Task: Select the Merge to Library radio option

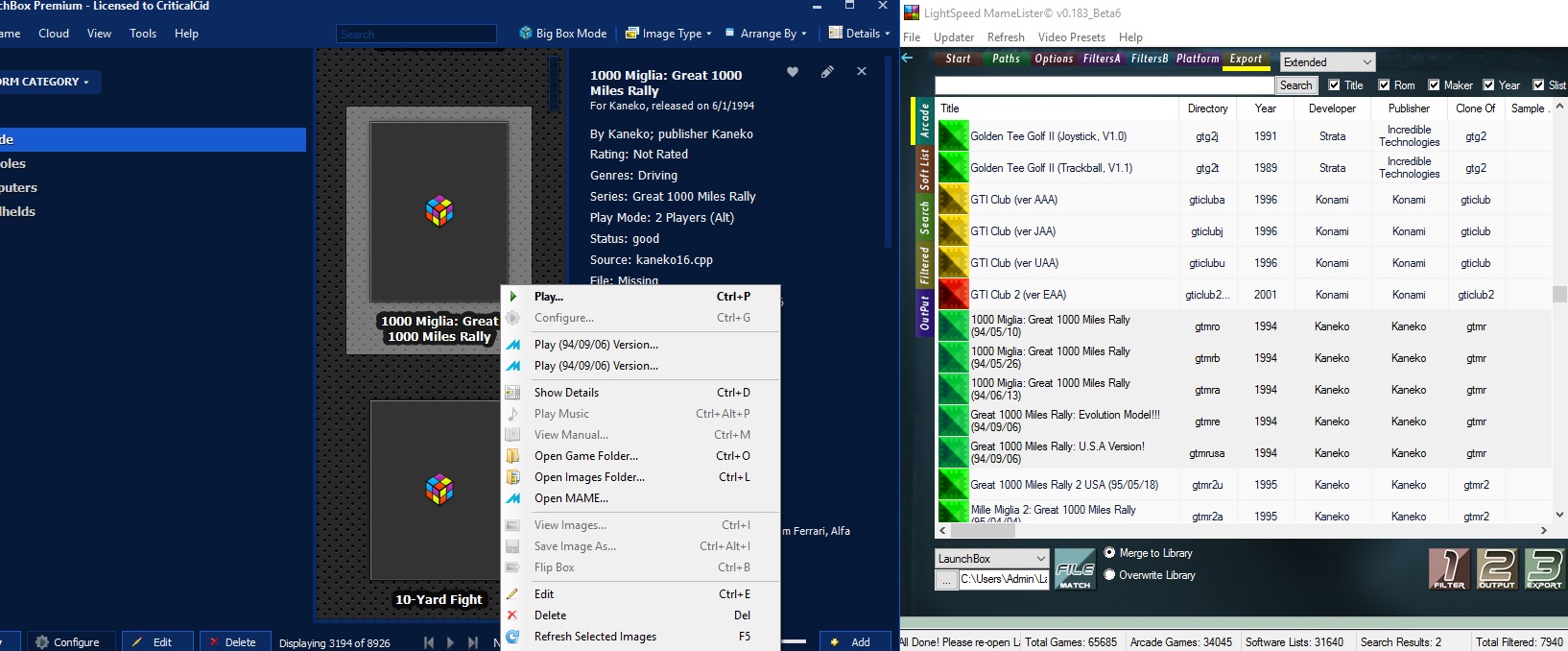Action: [x=1109, y=553]
